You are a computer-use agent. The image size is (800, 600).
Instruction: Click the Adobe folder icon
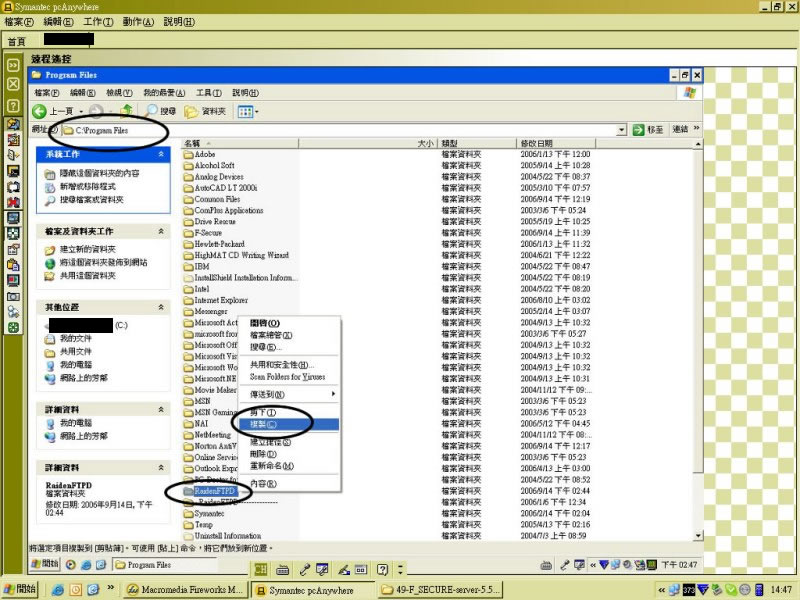pyautogui.click(x=188, y=154)
